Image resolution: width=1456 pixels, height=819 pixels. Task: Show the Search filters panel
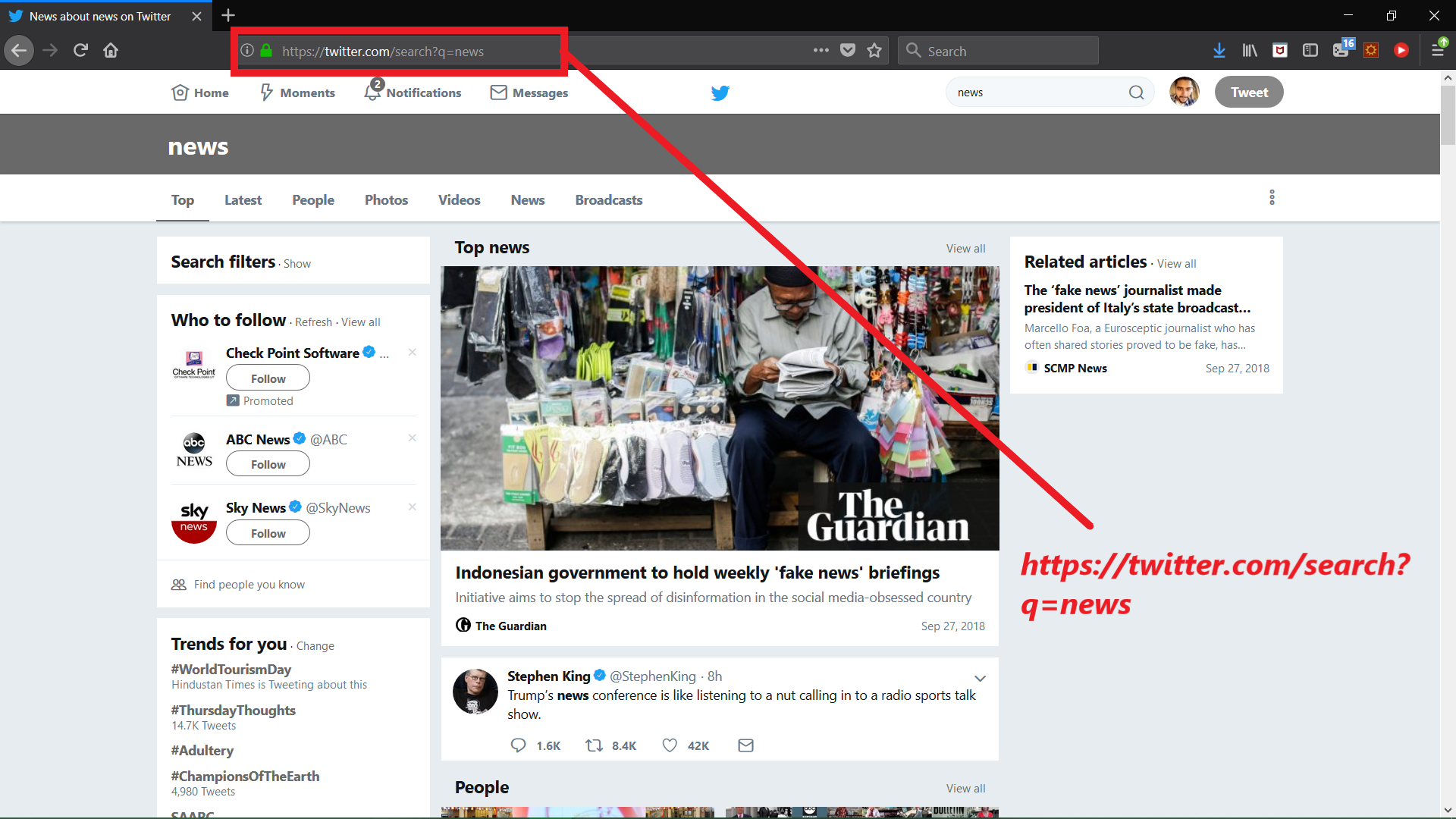click(x=297, y=264)
